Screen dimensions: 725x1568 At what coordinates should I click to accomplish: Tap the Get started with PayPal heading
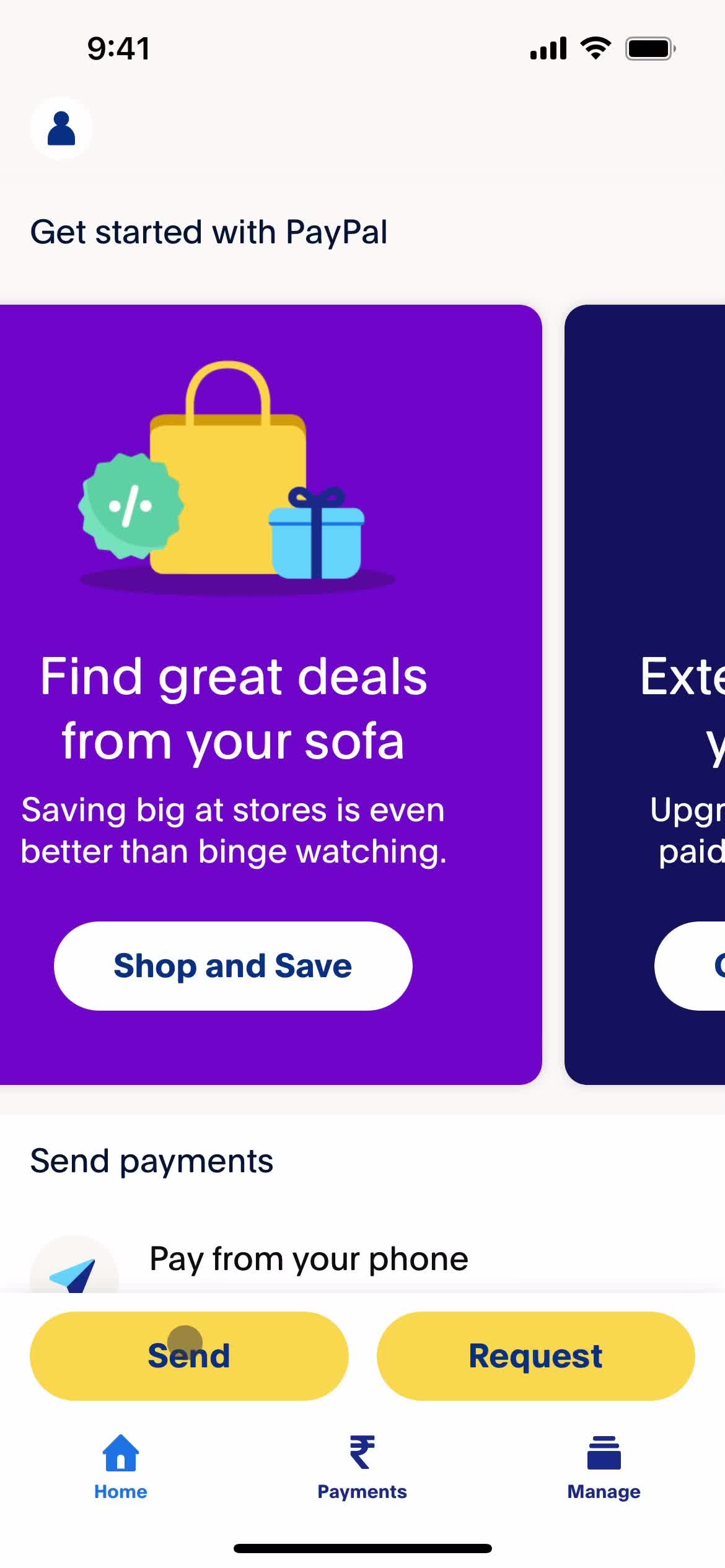[x=209, y=232]
